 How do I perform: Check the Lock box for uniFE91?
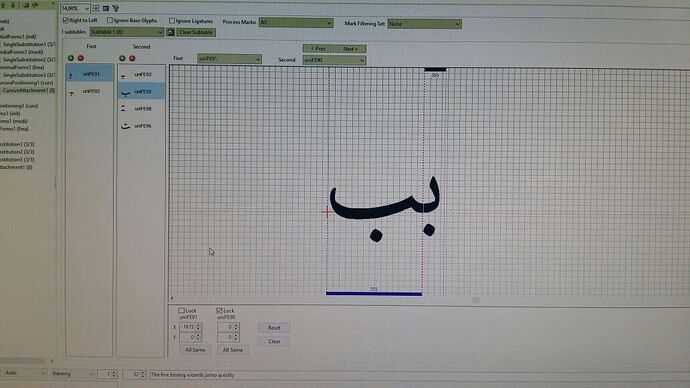181,311
